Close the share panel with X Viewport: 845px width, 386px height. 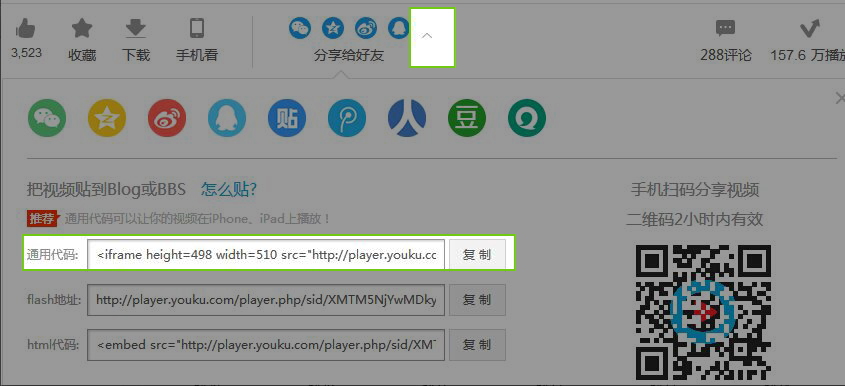(x=840, y=98)
